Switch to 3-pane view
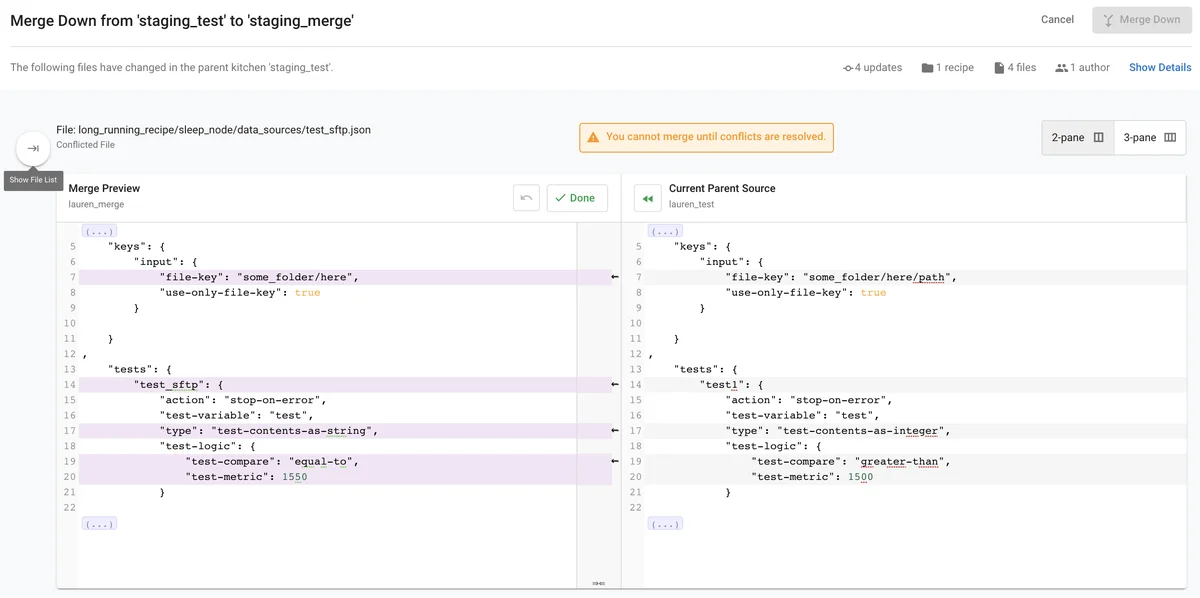 coord(1150,138)
